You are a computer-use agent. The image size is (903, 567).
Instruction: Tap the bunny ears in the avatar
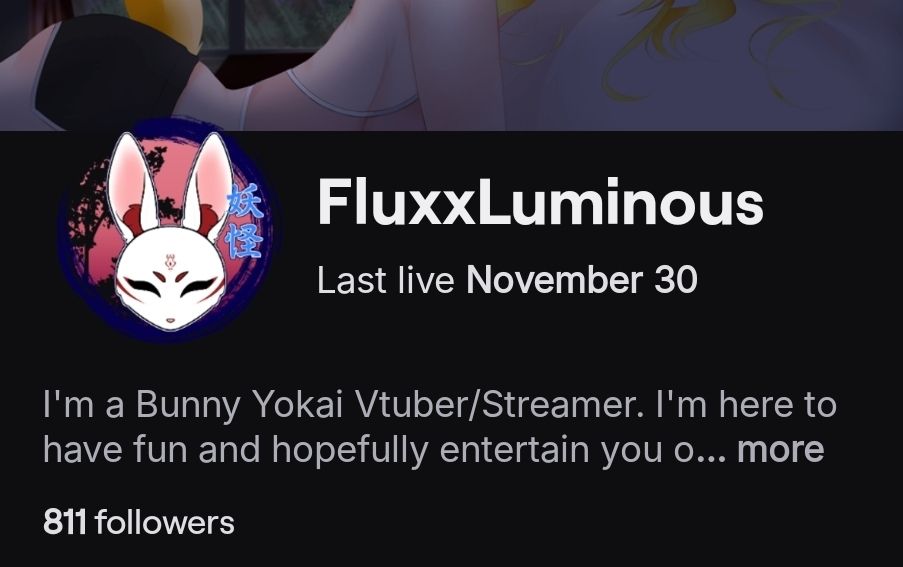pos(167,181)
